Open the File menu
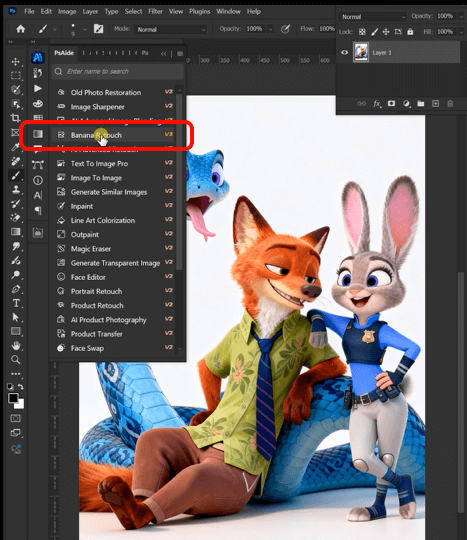Image resolution: width=467 pixels, height=540 pixels. [29, 11]
